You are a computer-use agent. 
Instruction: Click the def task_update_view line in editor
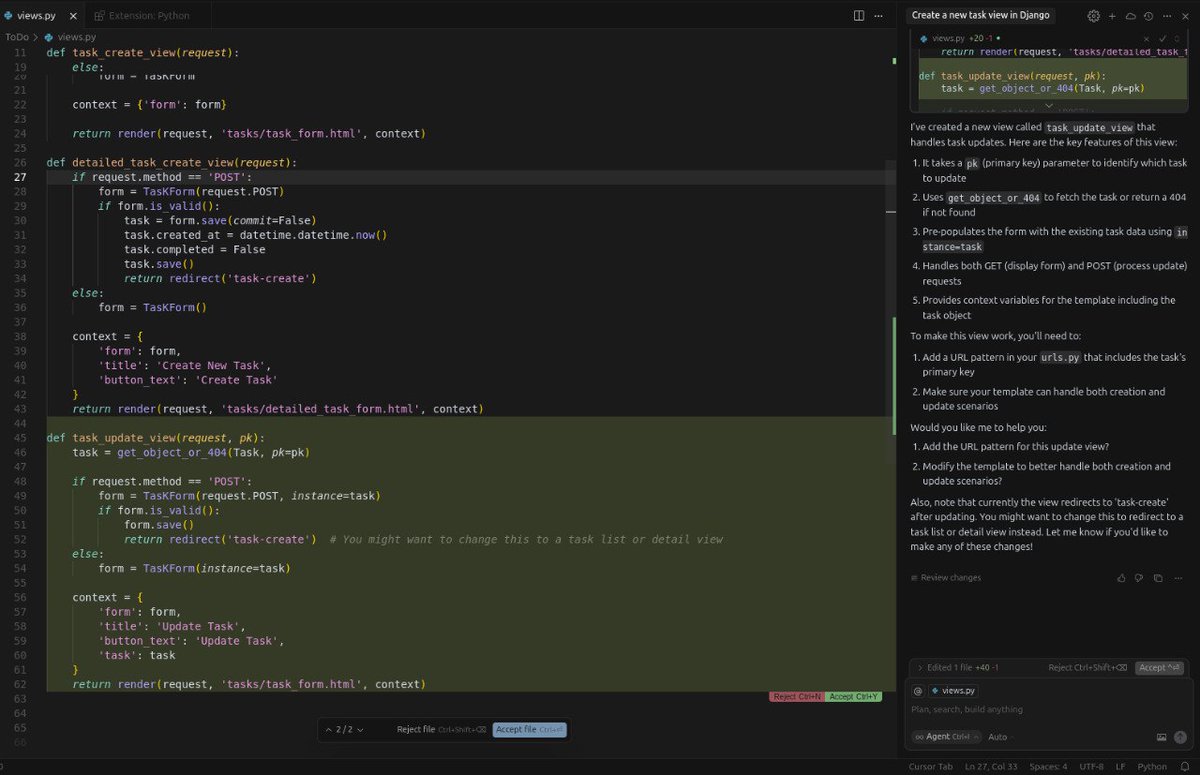point(155,438)
